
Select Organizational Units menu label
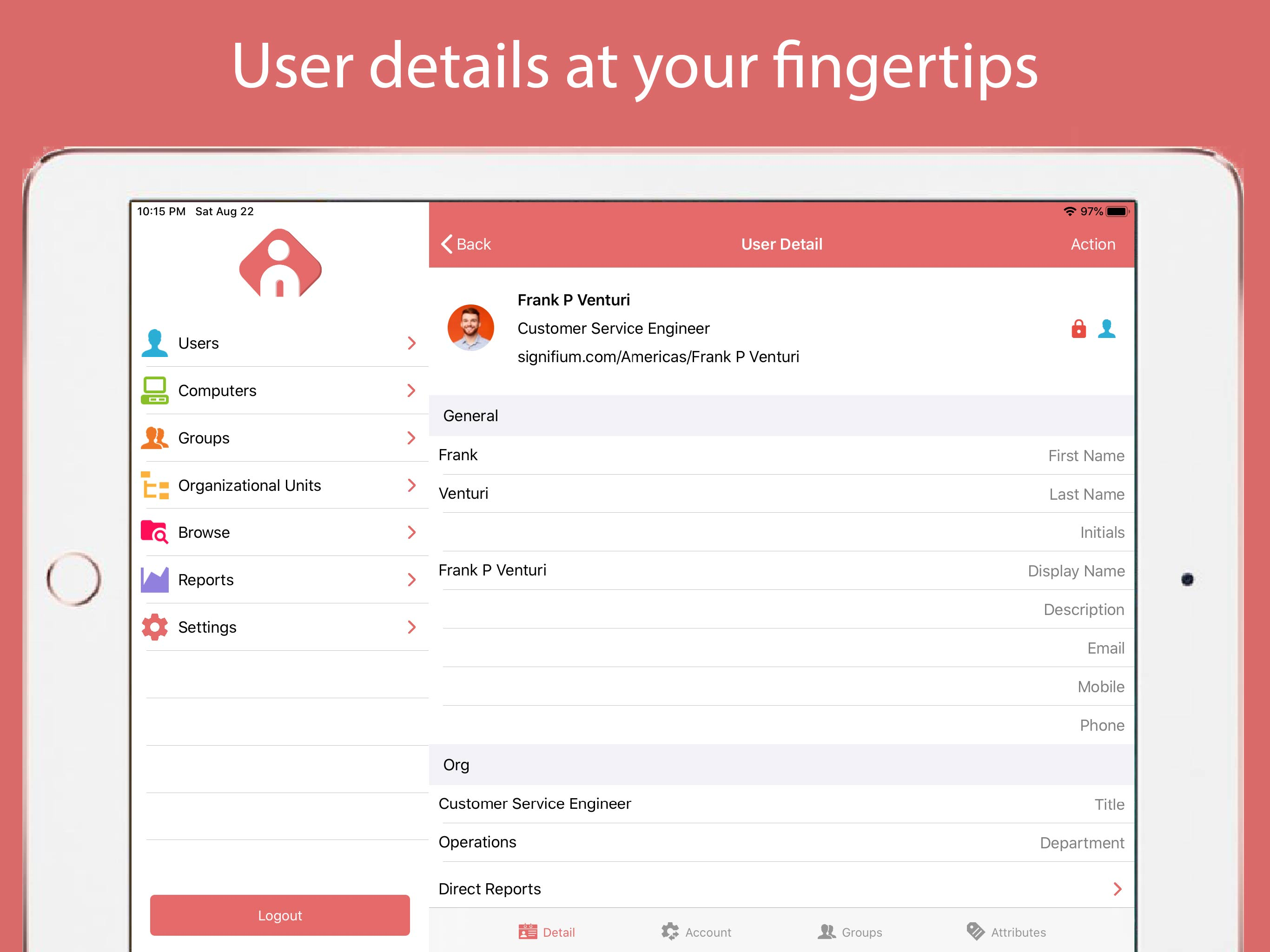[x=250, y=485]
